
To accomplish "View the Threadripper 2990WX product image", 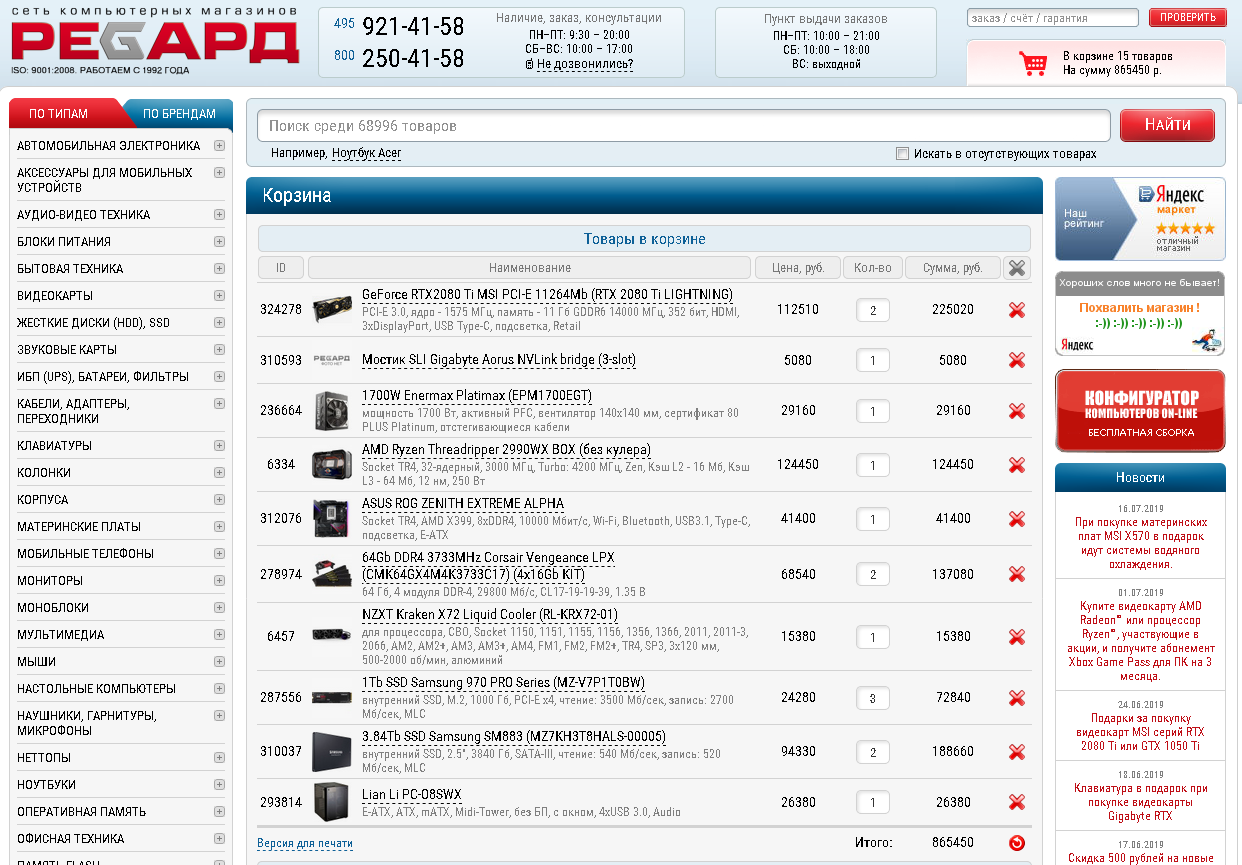I will tap(332, 465).
